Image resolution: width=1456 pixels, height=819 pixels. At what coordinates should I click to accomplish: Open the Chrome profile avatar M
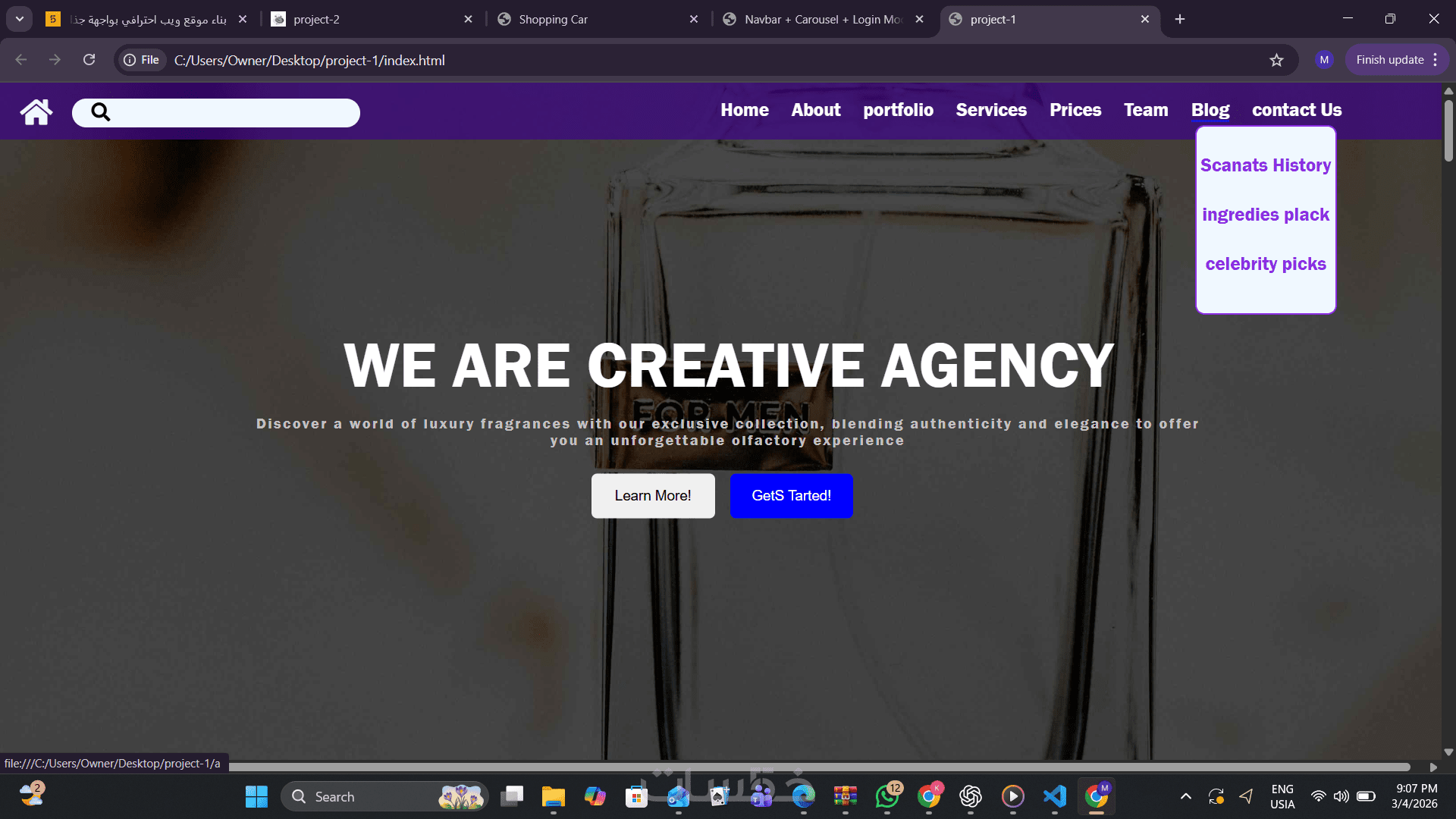pos(1324,60)
